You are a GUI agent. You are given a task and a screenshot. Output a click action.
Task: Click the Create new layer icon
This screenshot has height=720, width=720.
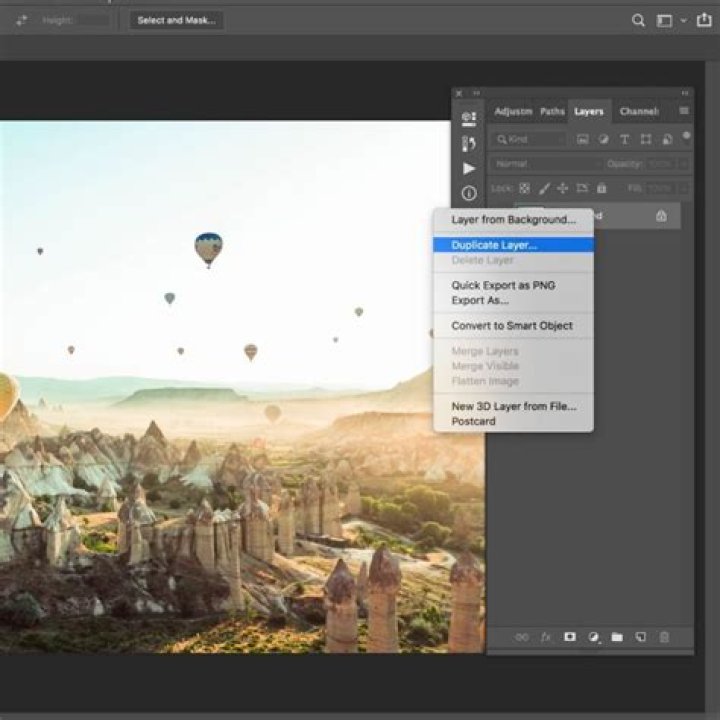pyautogui.click(x=640, y=637)
